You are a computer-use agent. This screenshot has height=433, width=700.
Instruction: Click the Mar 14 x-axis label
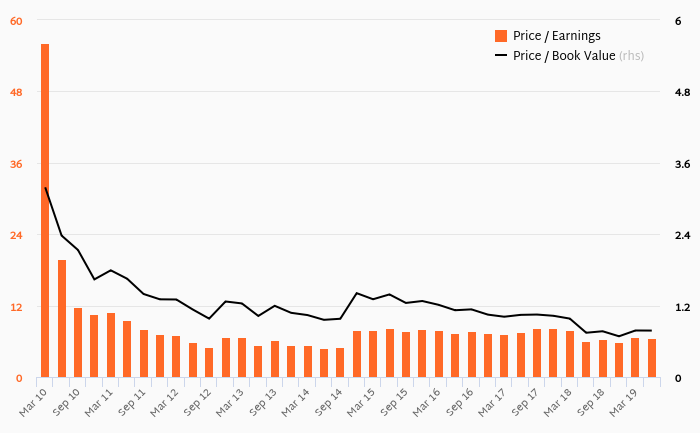[x=296, y=402]
